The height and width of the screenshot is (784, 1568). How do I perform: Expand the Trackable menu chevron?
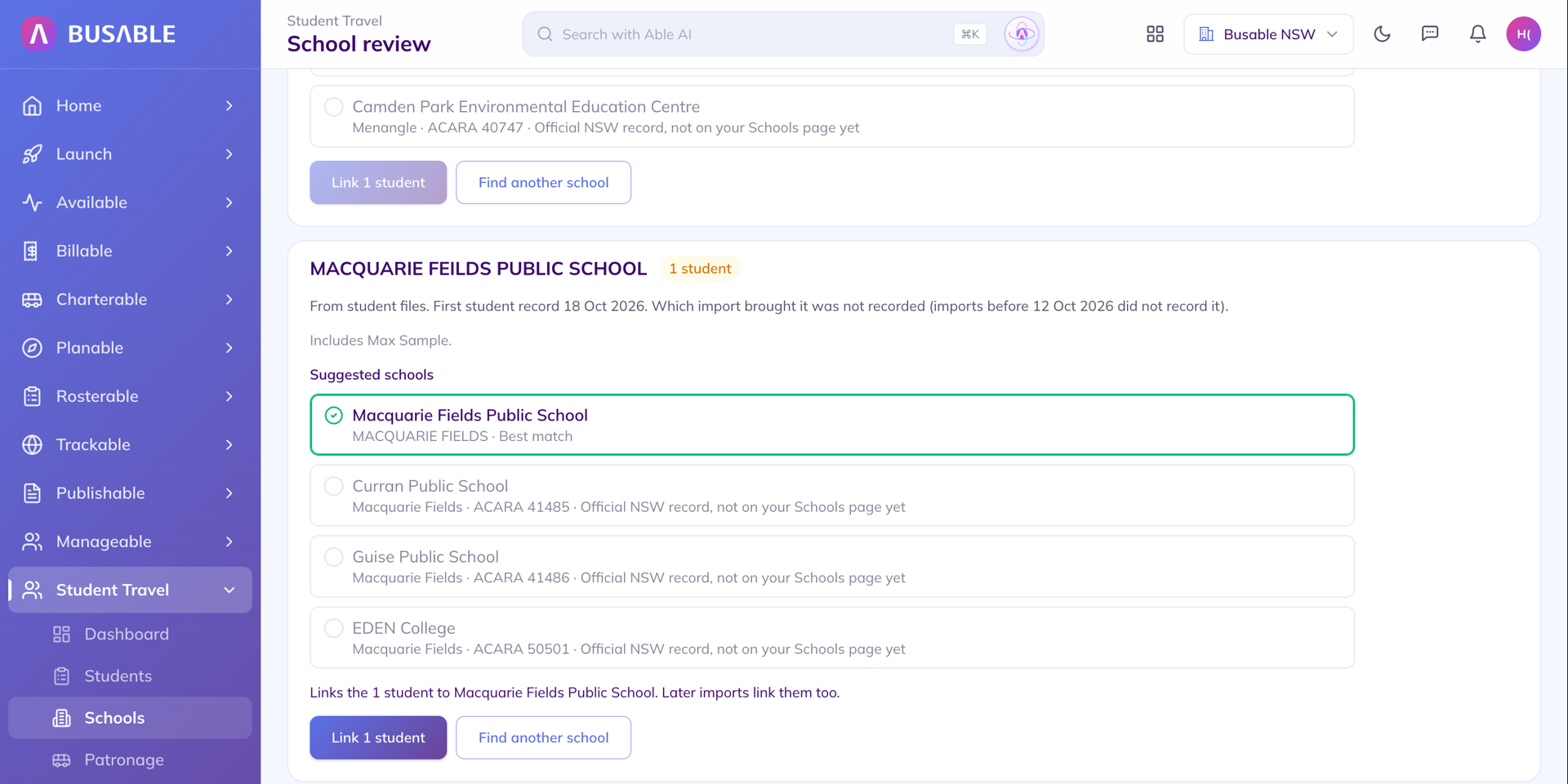tap(229, 444)
